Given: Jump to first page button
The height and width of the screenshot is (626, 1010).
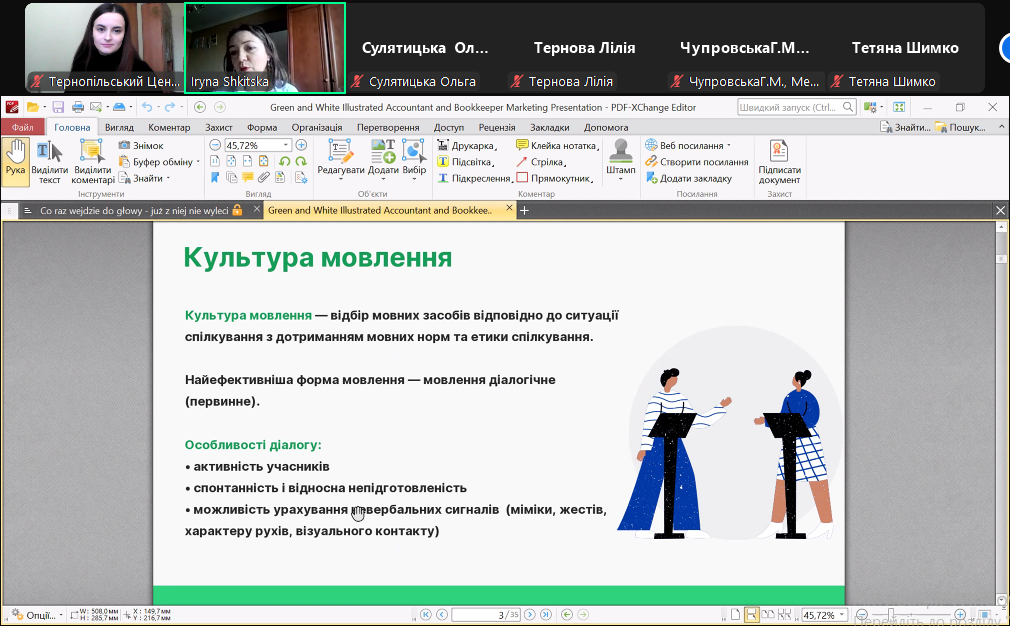Looking at the screenshot, I should (426, 615).
